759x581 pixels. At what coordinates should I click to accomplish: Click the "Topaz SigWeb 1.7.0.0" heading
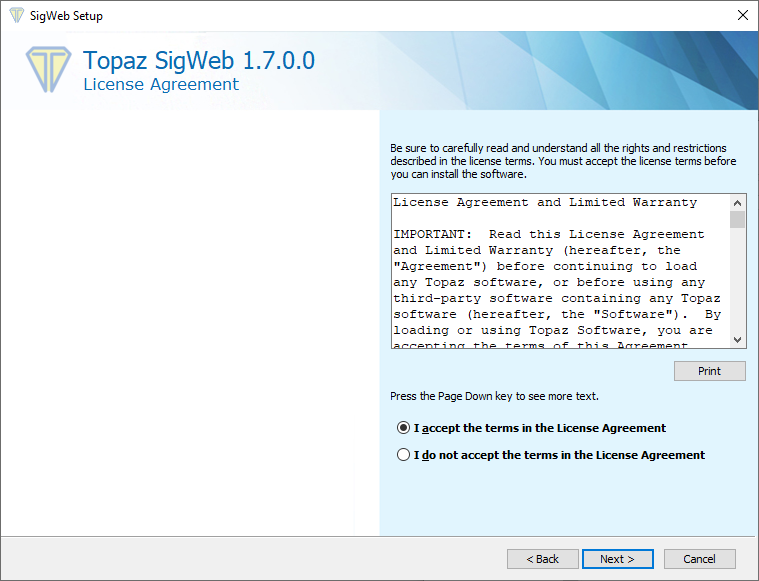point(199,61)
